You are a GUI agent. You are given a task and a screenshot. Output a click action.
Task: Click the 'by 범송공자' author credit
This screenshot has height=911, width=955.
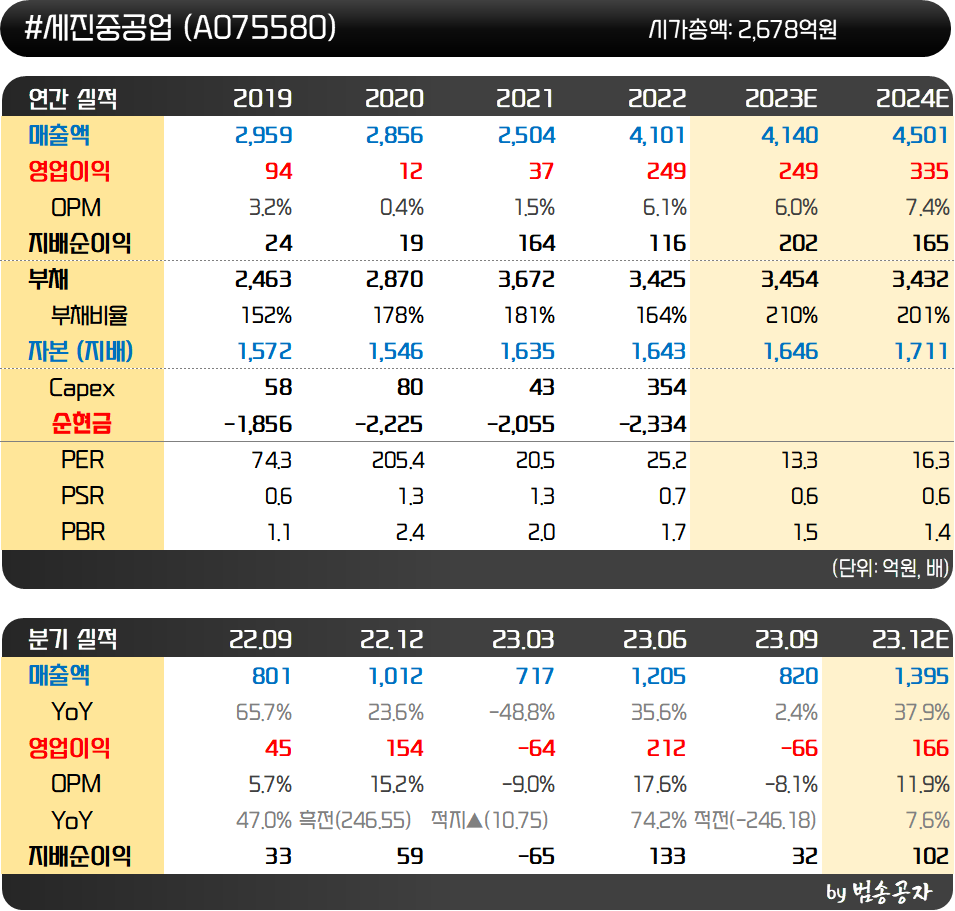click(879, 892)
